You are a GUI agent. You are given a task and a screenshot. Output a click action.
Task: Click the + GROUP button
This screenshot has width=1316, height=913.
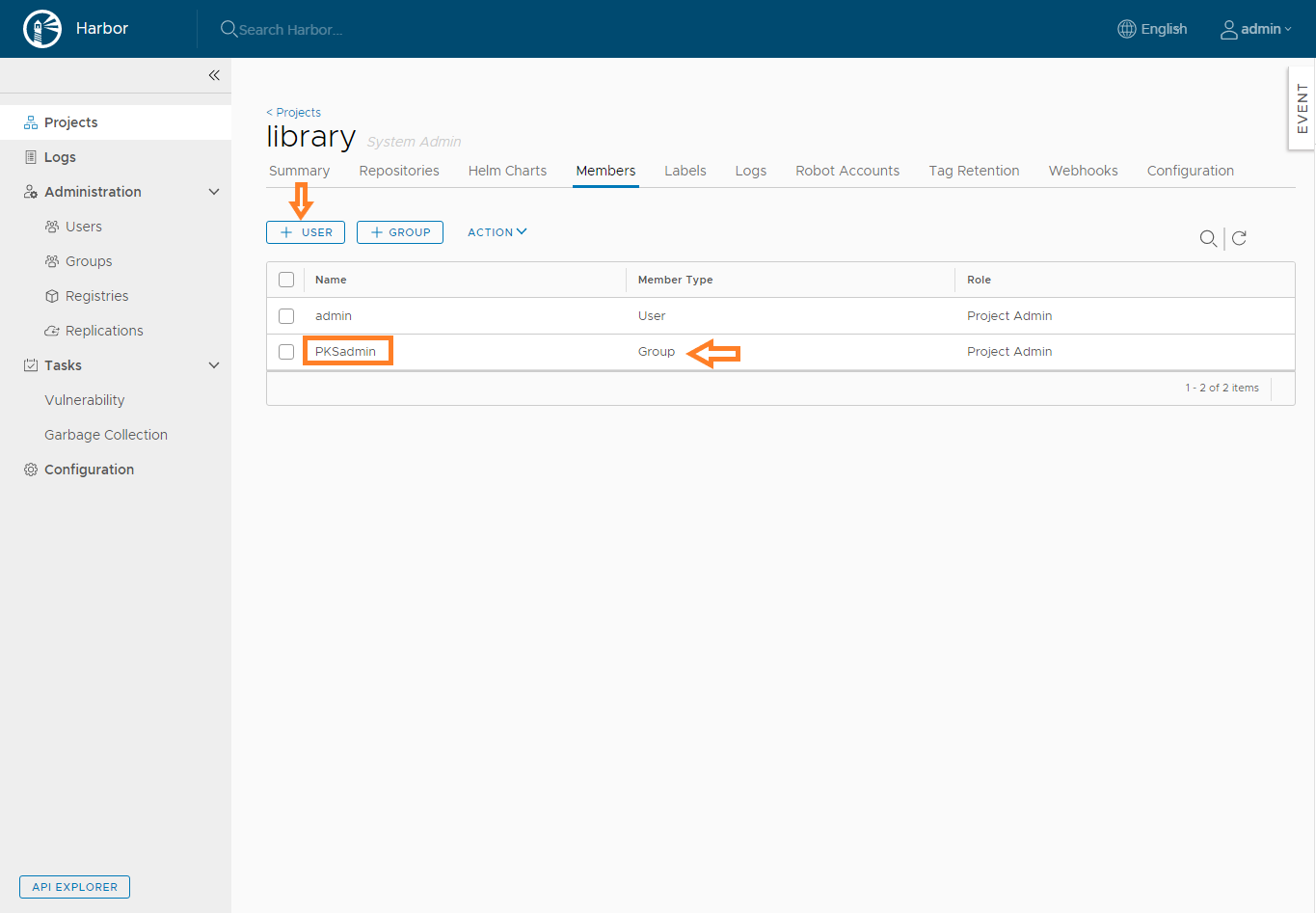pos(400,232)
